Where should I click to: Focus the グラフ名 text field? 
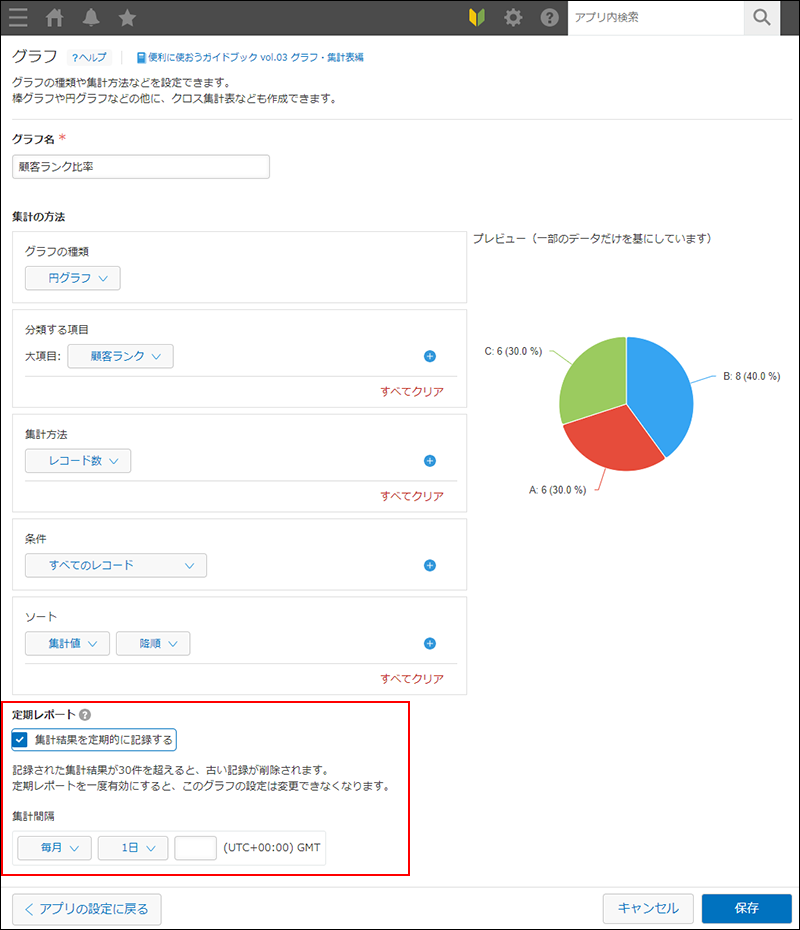coord(141,166)
